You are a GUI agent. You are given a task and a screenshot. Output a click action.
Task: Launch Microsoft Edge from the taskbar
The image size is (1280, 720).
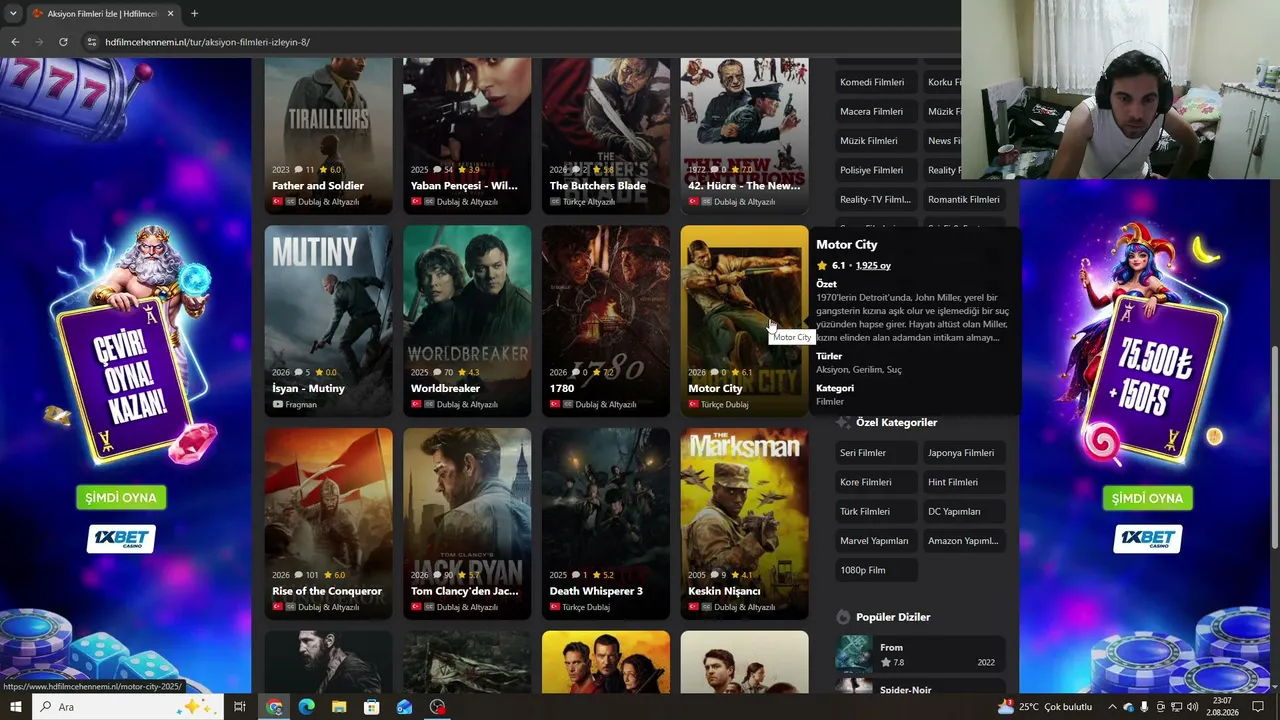point(306,707)
